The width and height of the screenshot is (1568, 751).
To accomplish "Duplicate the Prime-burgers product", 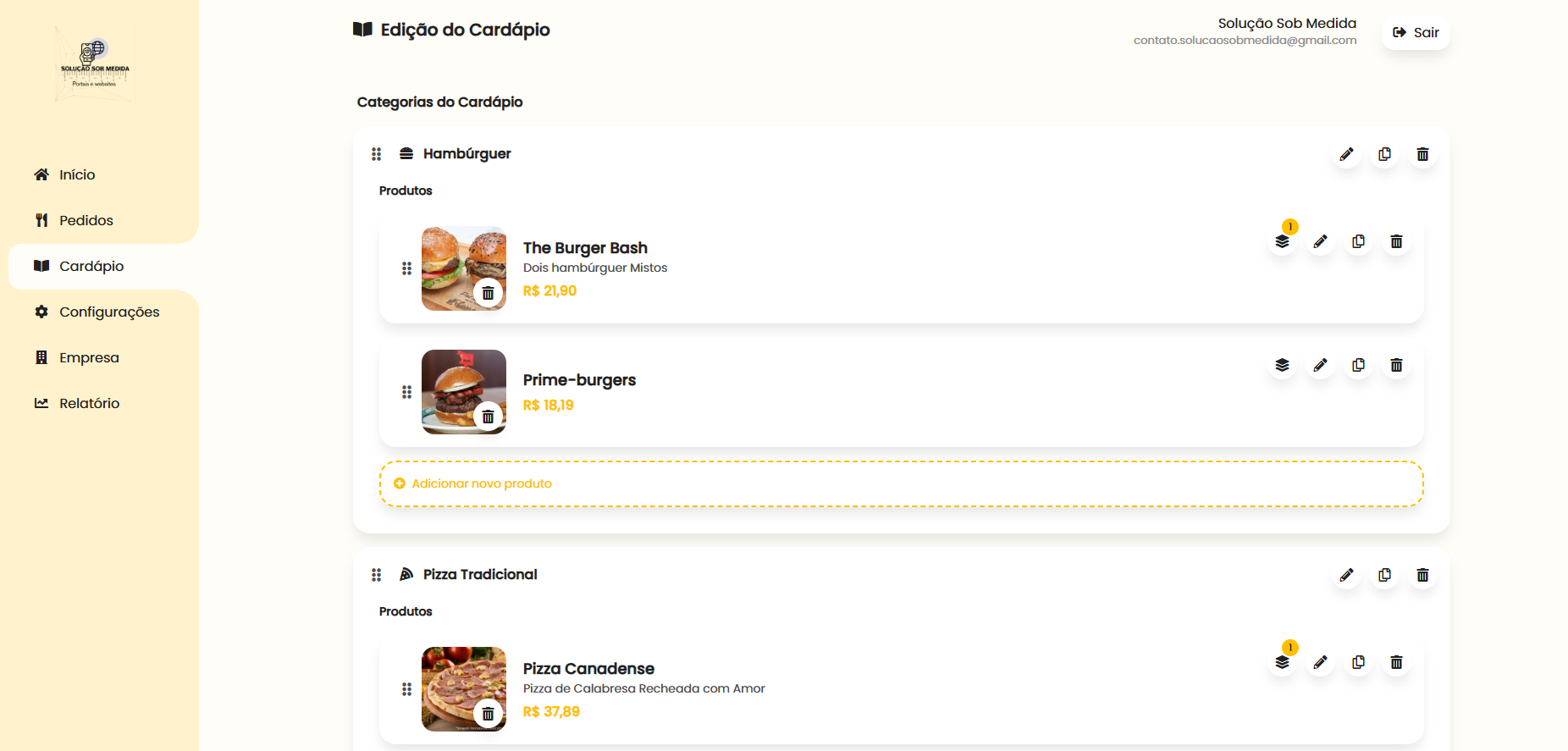I will tap(1358, 365).
